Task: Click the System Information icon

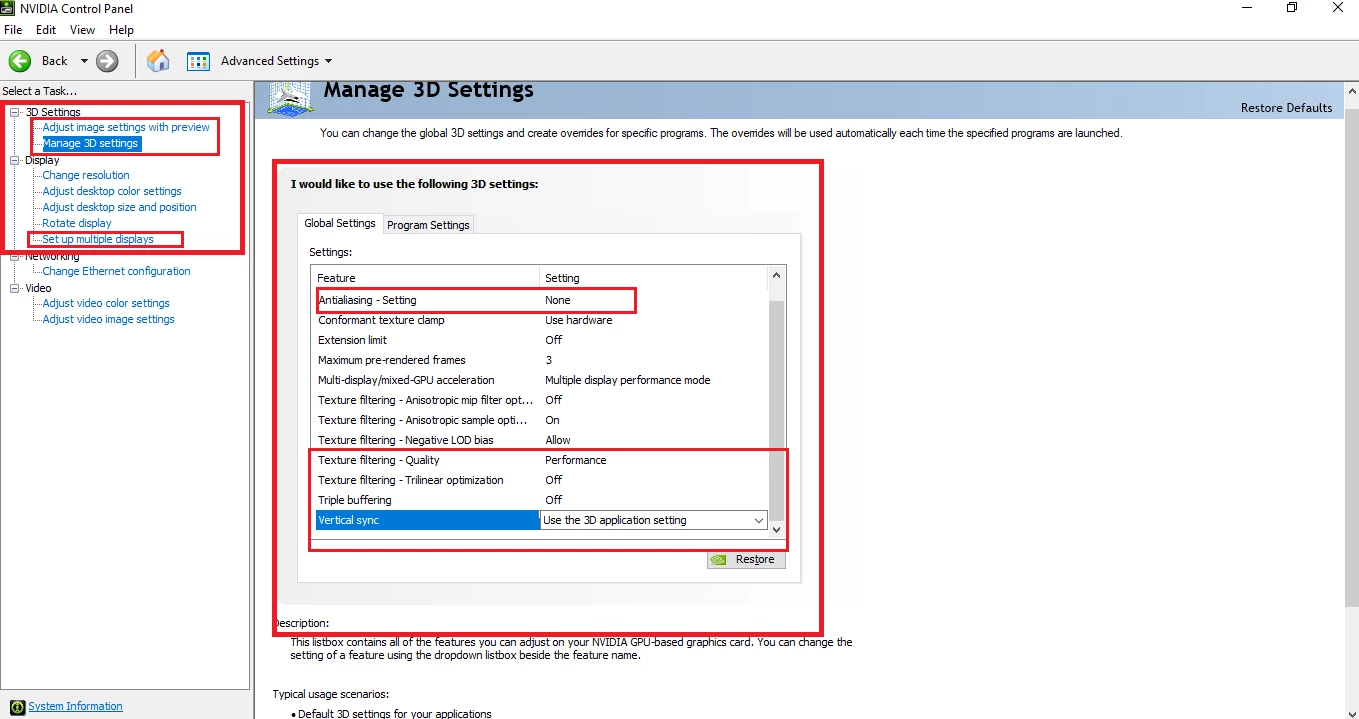Action: (x=16, y=707)
